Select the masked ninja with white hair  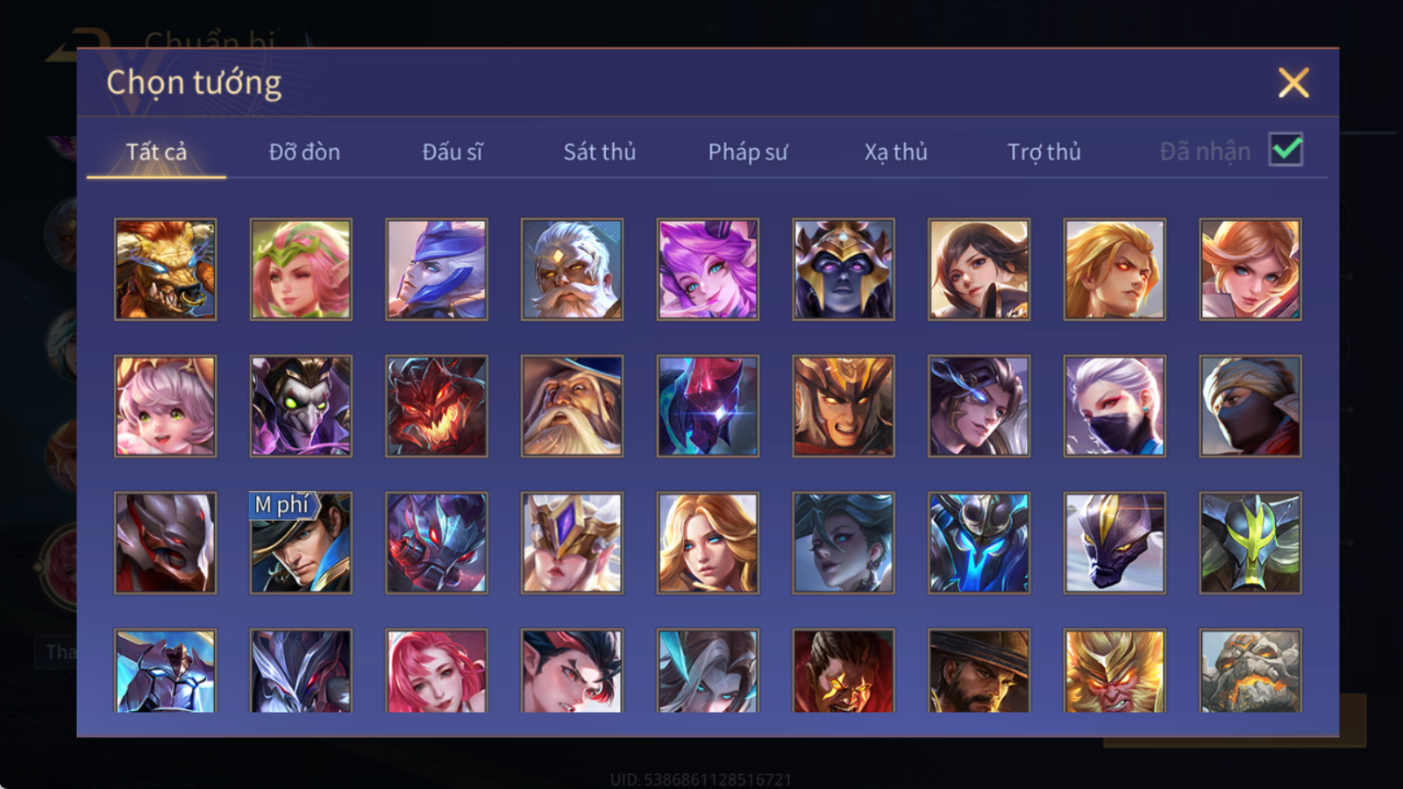pyautogui.click(x=1115, y=406)
